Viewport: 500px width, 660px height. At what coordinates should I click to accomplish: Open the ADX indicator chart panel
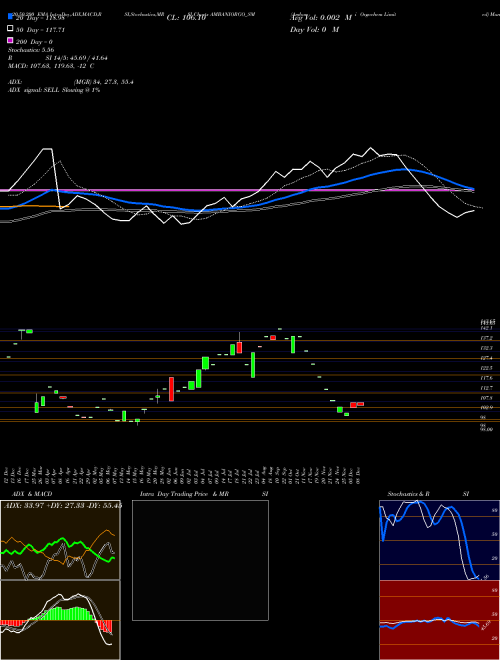point(60,540)
